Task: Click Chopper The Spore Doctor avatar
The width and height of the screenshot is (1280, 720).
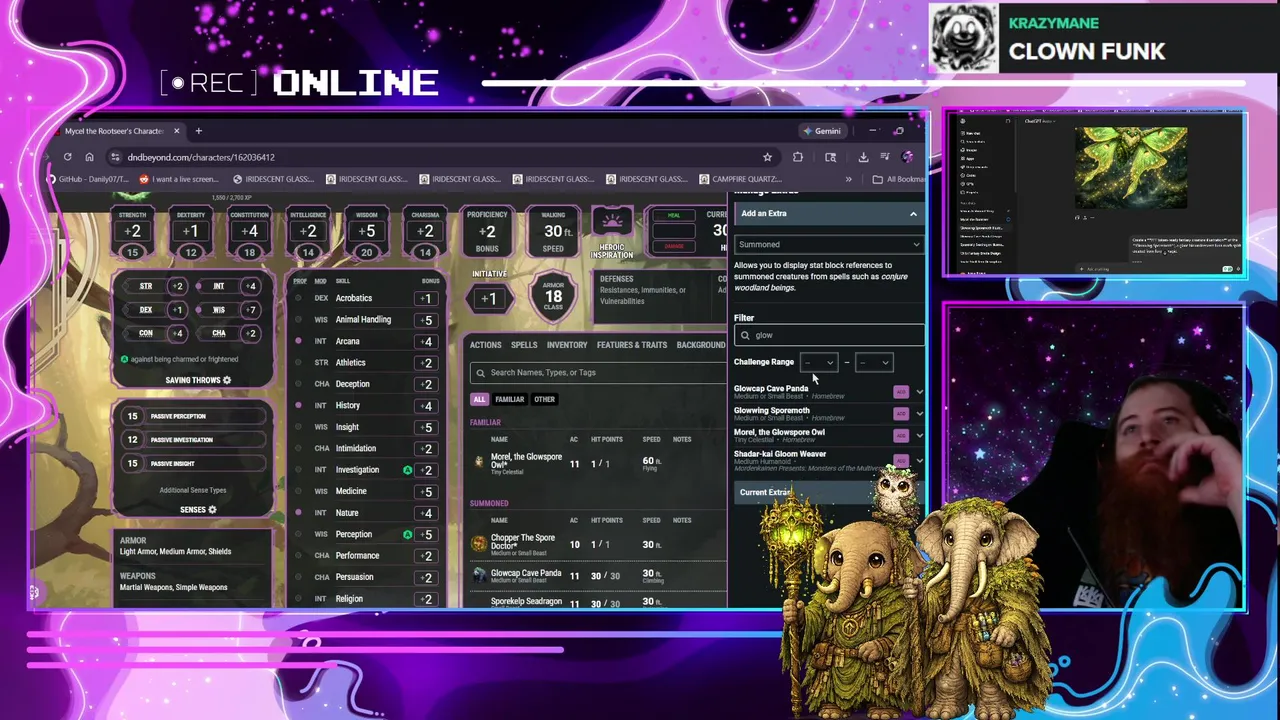Action: pos(479,543)
